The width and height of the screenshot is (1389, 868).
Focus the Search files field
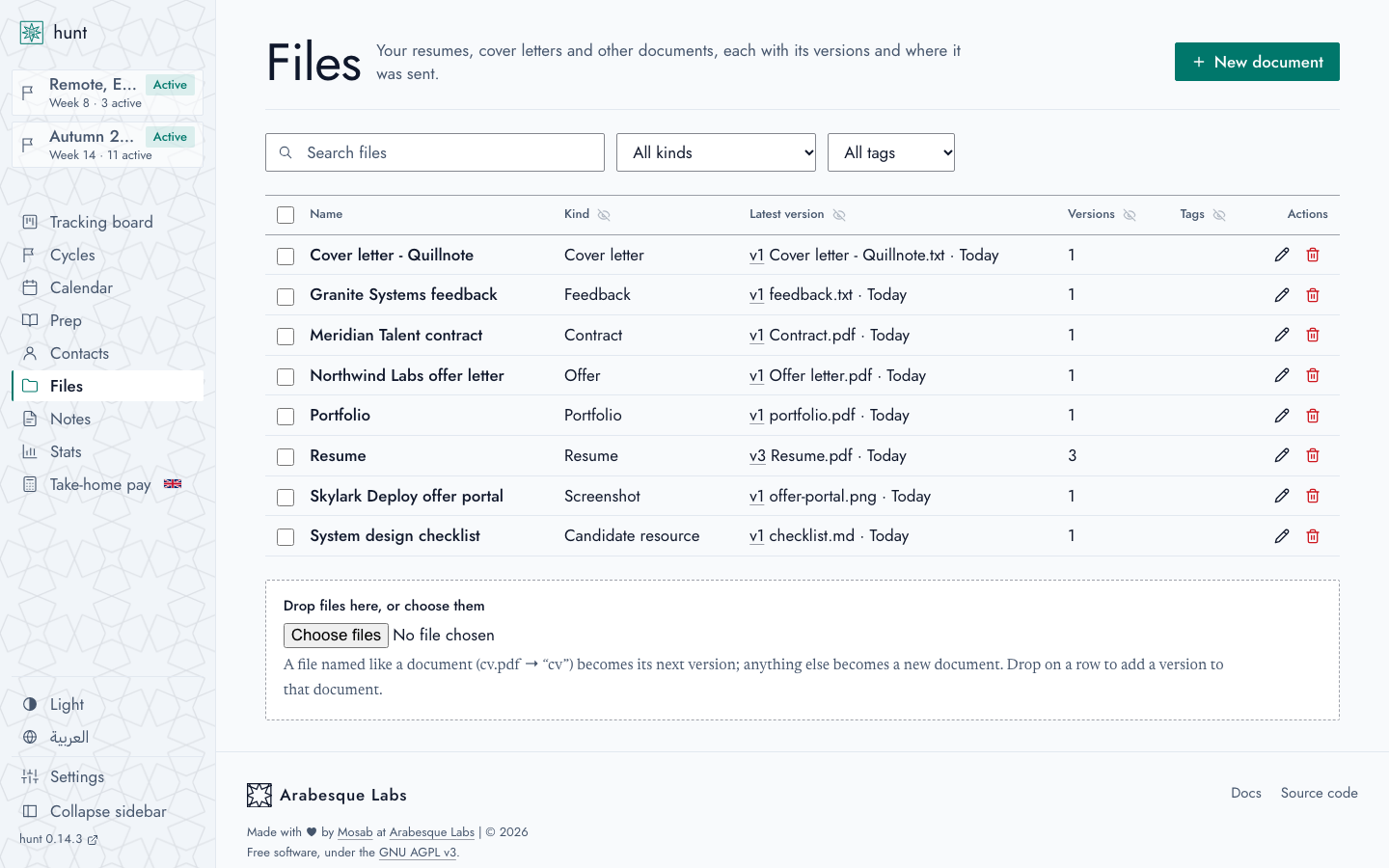435,152
